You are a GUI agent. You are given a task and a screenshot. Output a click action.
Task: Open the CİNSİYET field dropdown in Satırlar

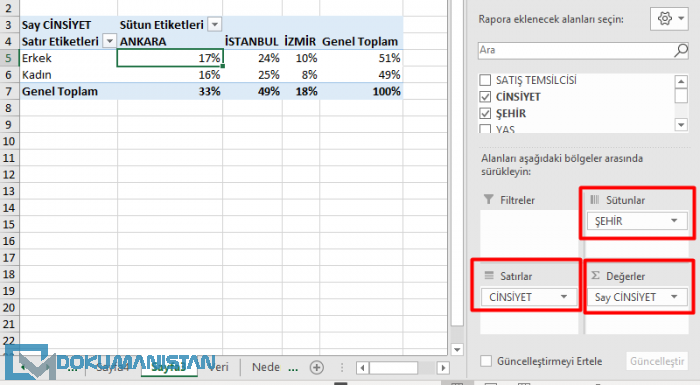tap(564, 297)
